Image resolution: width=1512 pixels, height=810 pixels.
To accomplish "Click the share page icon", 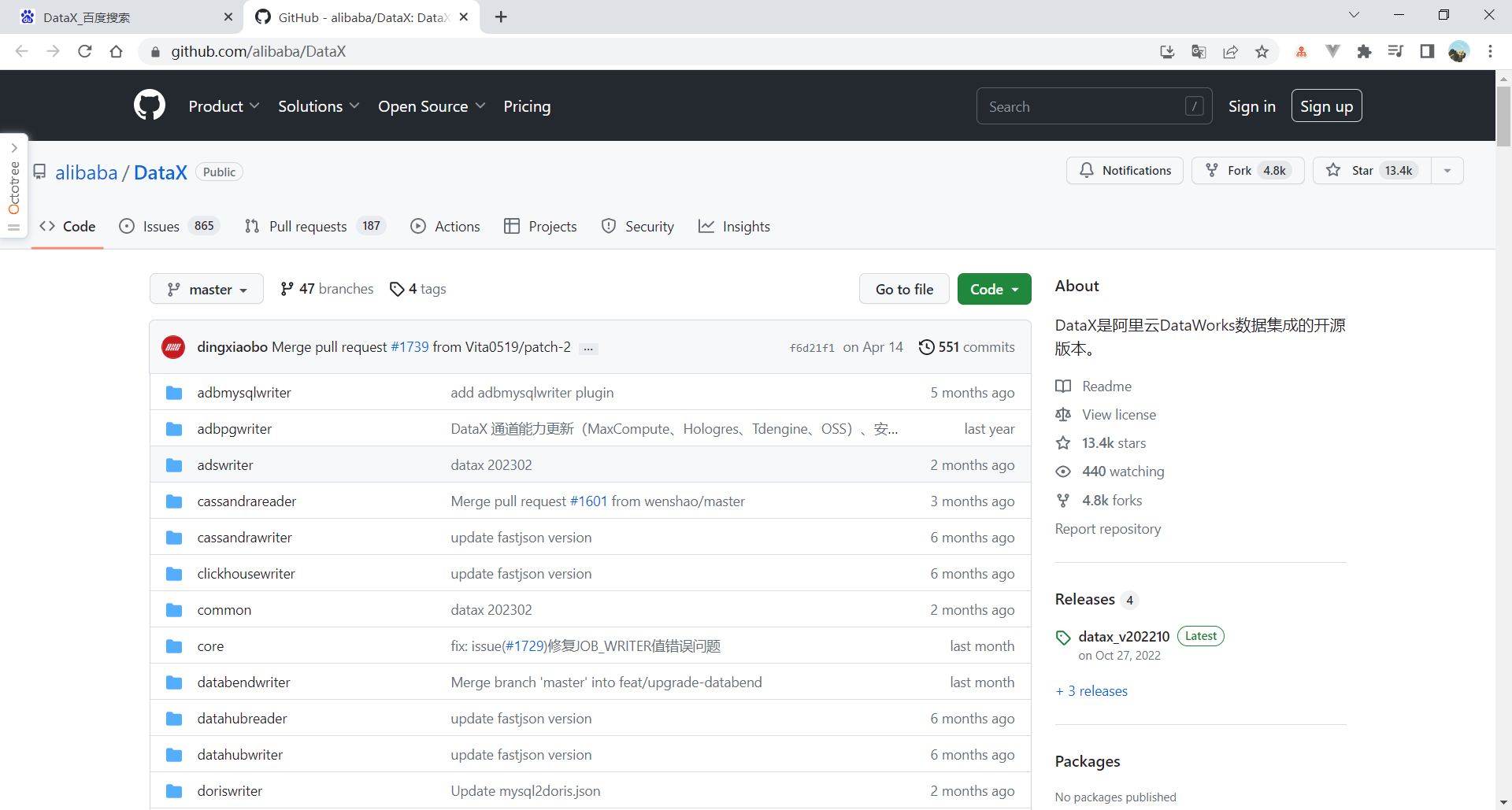I will [1230, 51].
